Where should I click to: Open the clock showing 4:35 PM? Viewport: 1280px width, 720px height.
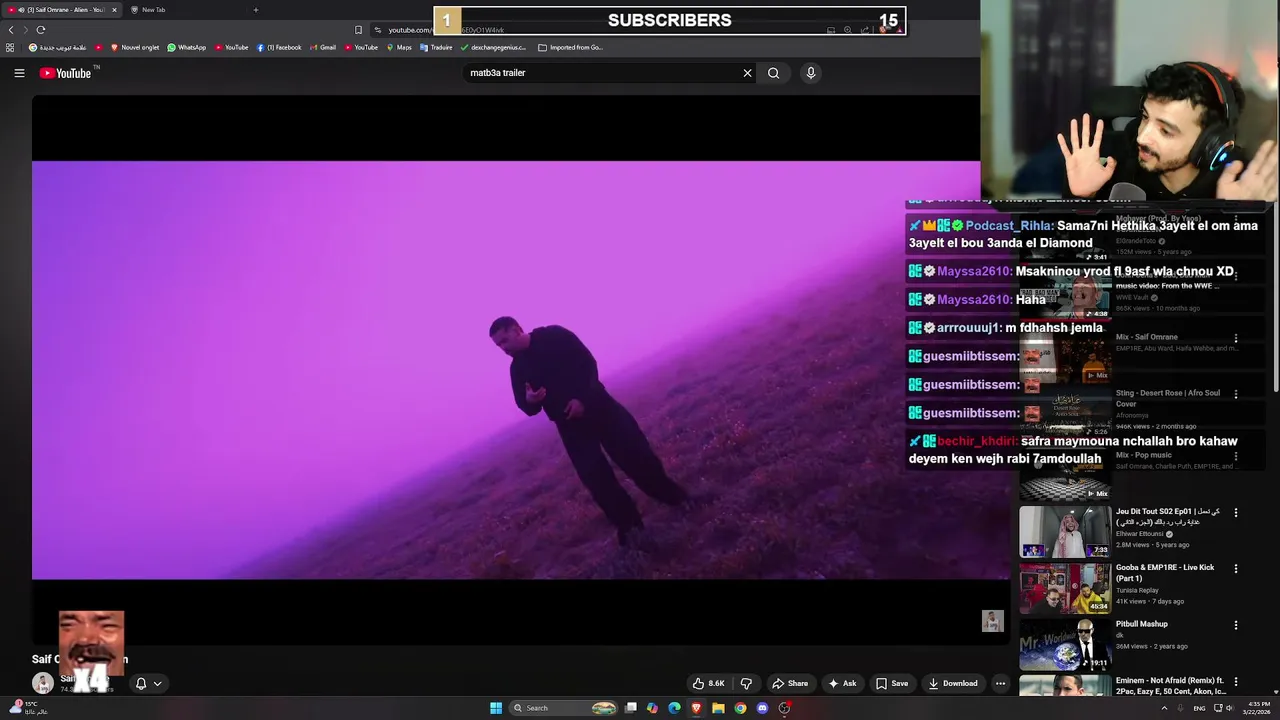tap(1259, 708)
